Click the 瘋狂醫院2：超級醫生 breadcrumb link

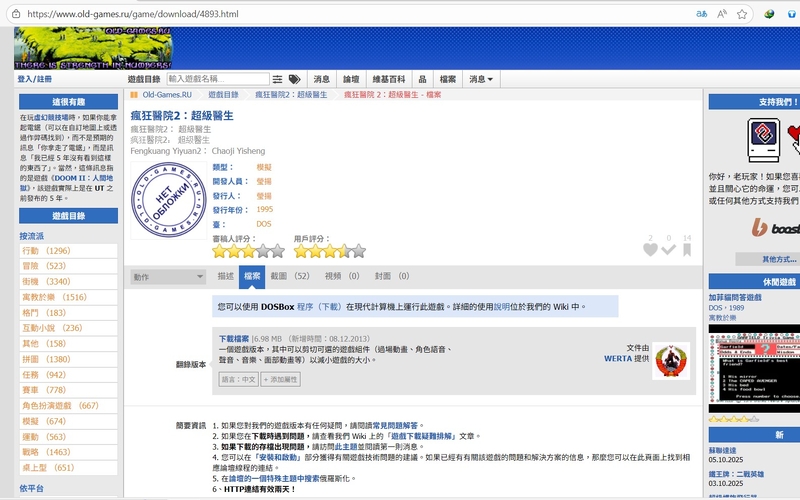pyautogui.click(x=291, y=95)
